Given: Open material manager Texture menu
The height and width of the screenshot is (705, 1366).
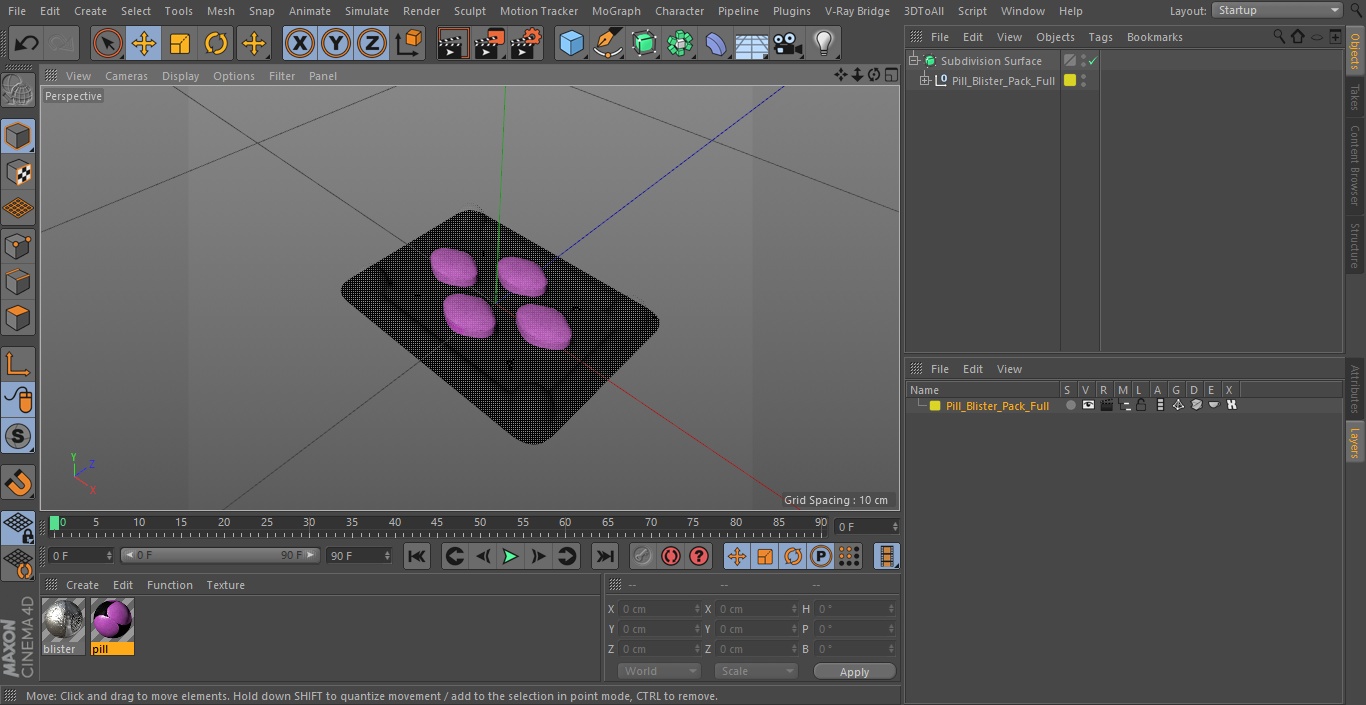Looking at the screenshot, I should pos(225,585).
